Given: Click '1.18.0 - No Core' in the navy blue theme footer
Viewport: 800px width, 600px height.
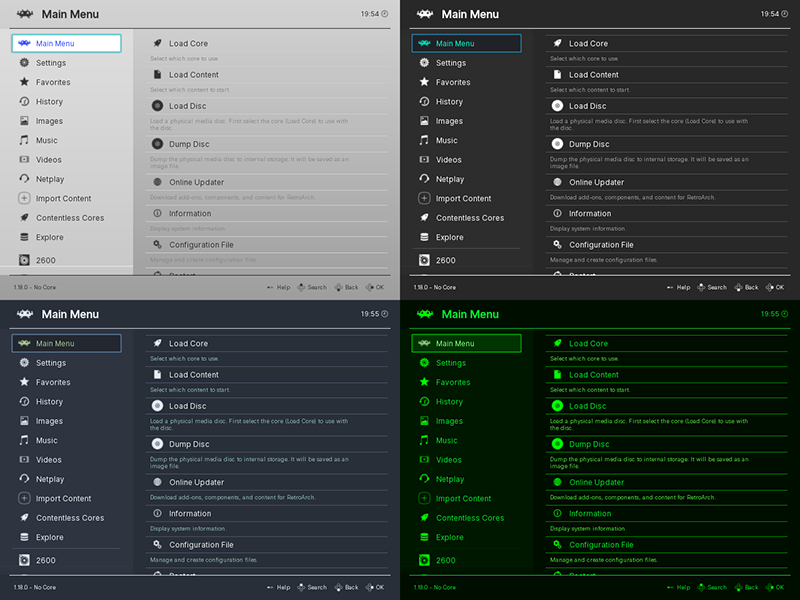Looking at the screenshot, I should tap(35, 587).
